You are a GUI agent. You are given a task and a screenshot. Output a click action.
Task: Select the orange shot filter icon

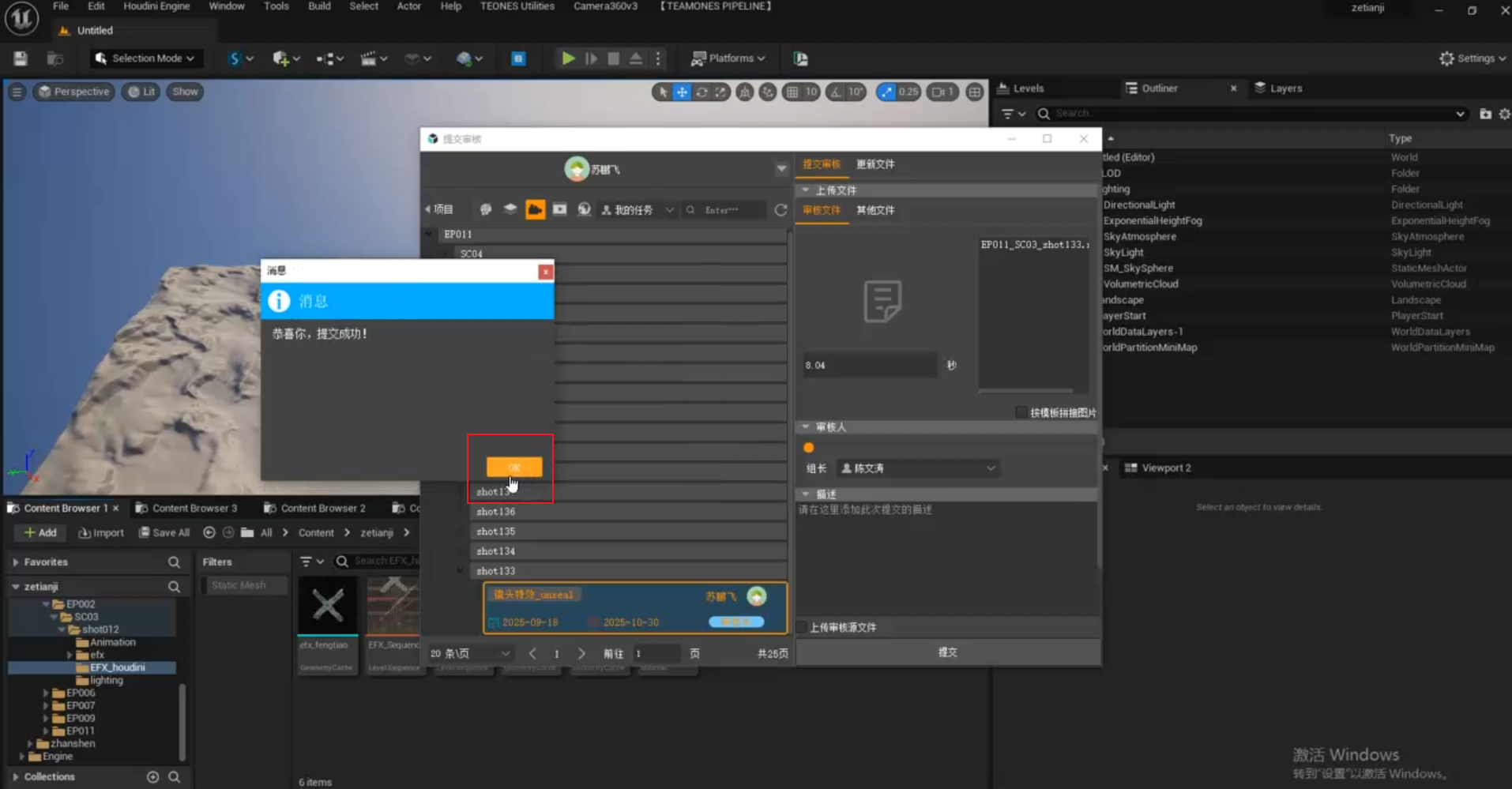point(535,209)
